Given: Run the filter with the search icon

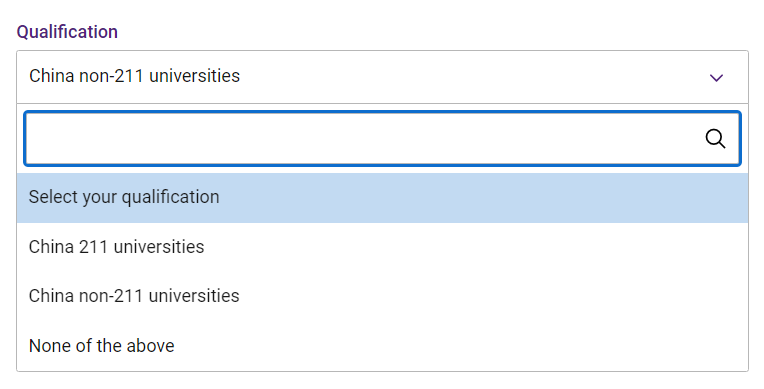Looking at the screenshot, I should click(x=715, y=139).
